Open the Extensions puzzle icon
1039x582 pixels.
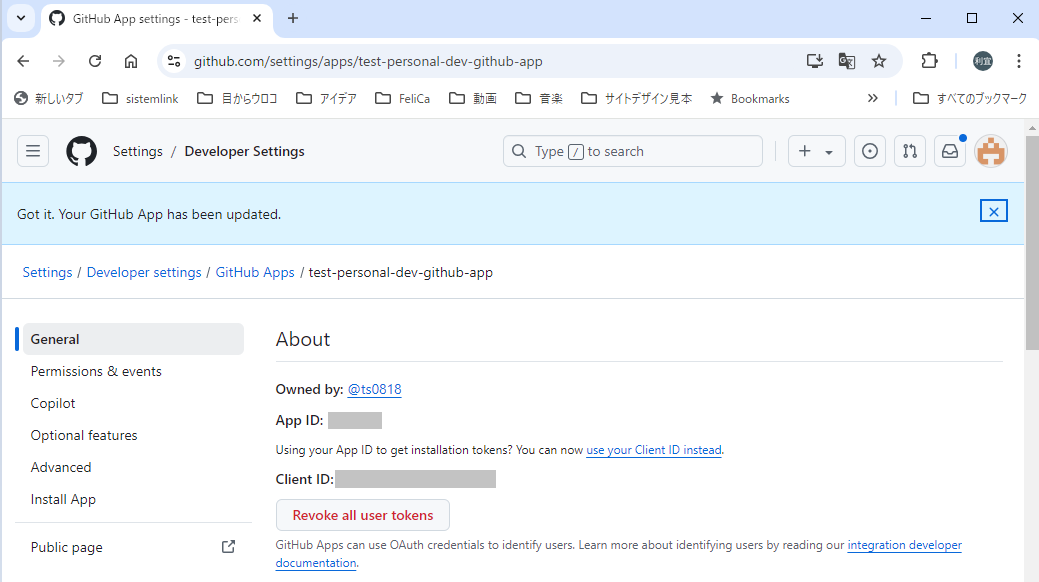930,61
